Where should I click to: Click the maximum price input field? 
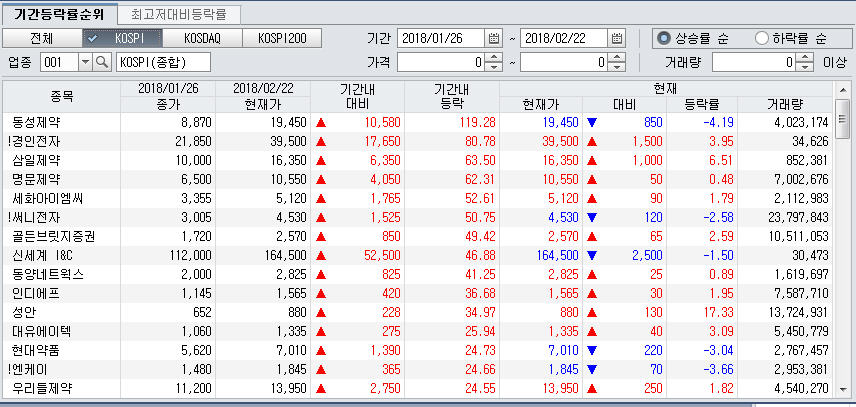[564, 62]
